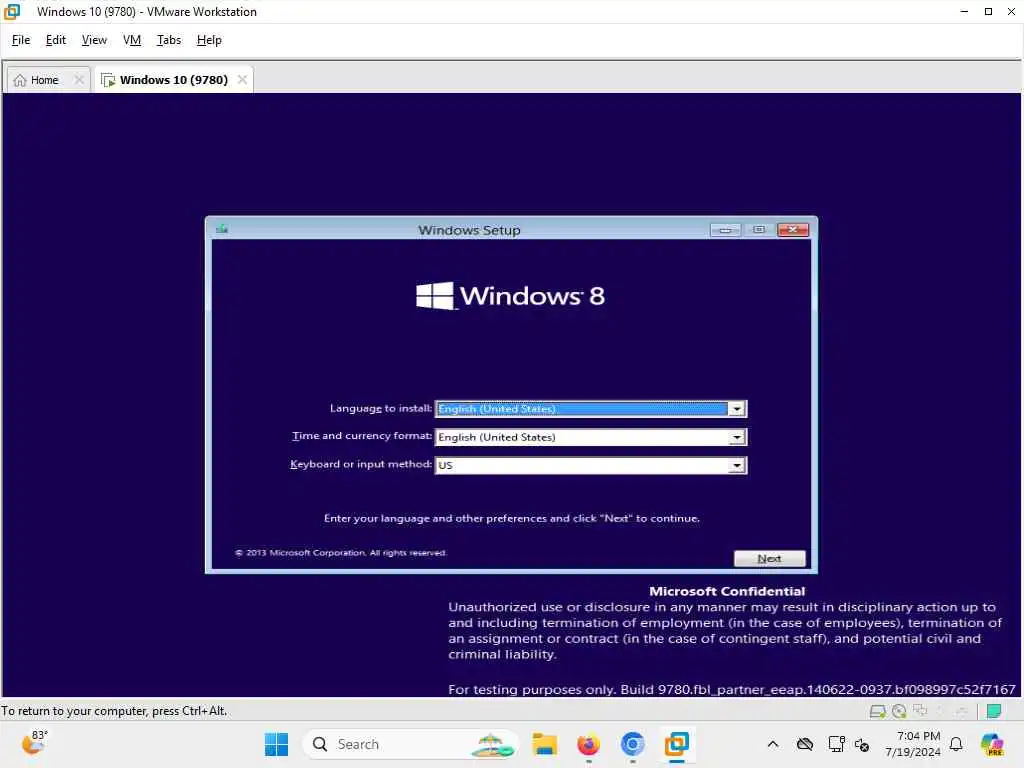Open the Windows Start menu
Screen dimensions: 1024x768
pyautogui.click(x=276, y=744)
